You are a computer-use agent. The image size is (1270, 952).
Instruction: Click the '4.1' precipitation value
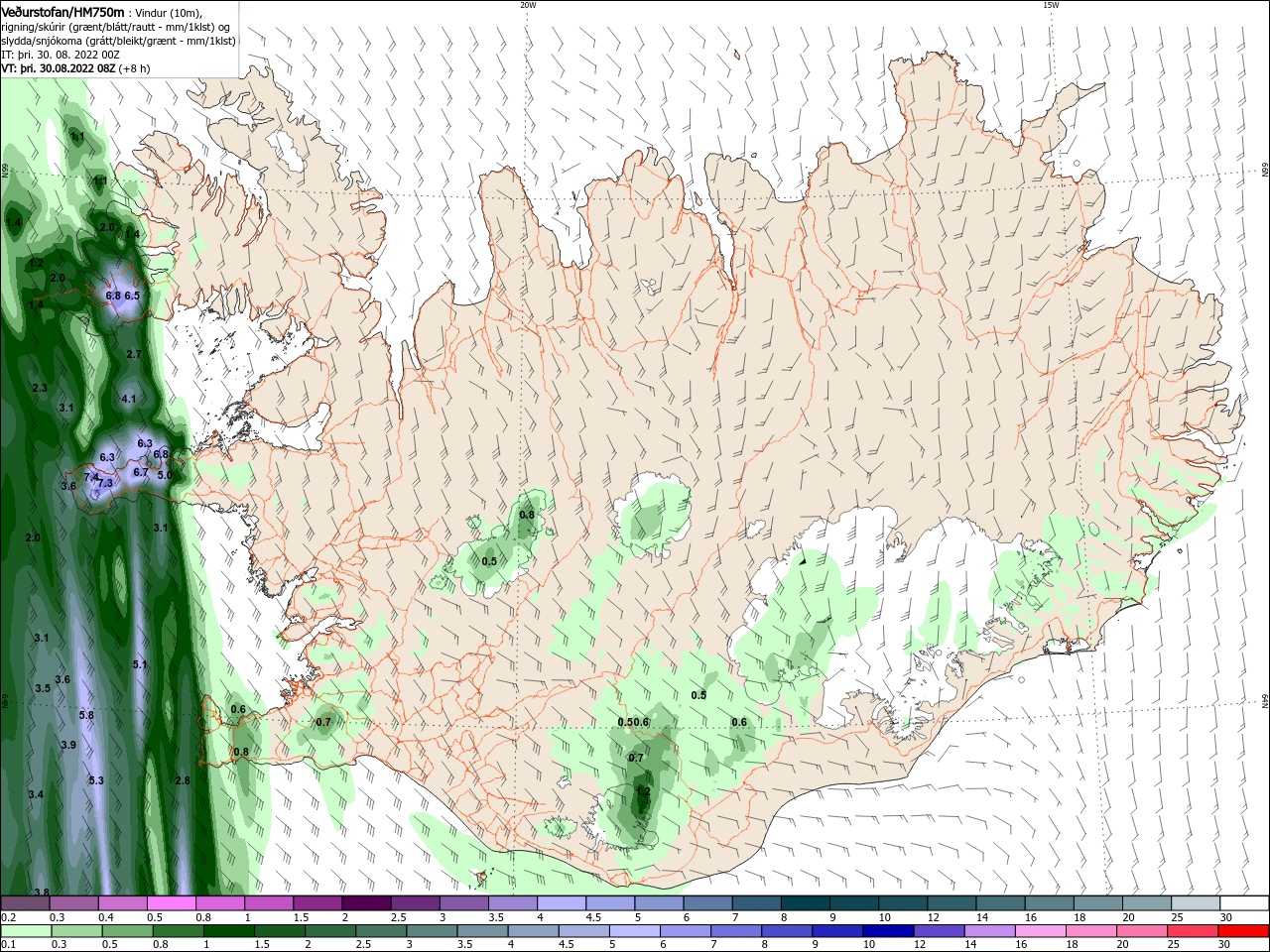tap(128, 399)
